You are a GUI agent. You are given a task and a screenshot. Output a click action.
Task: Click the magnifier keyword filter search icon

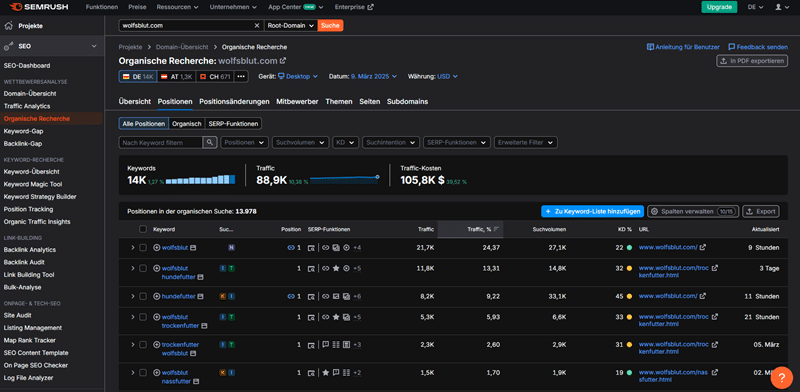pos(210,142)
